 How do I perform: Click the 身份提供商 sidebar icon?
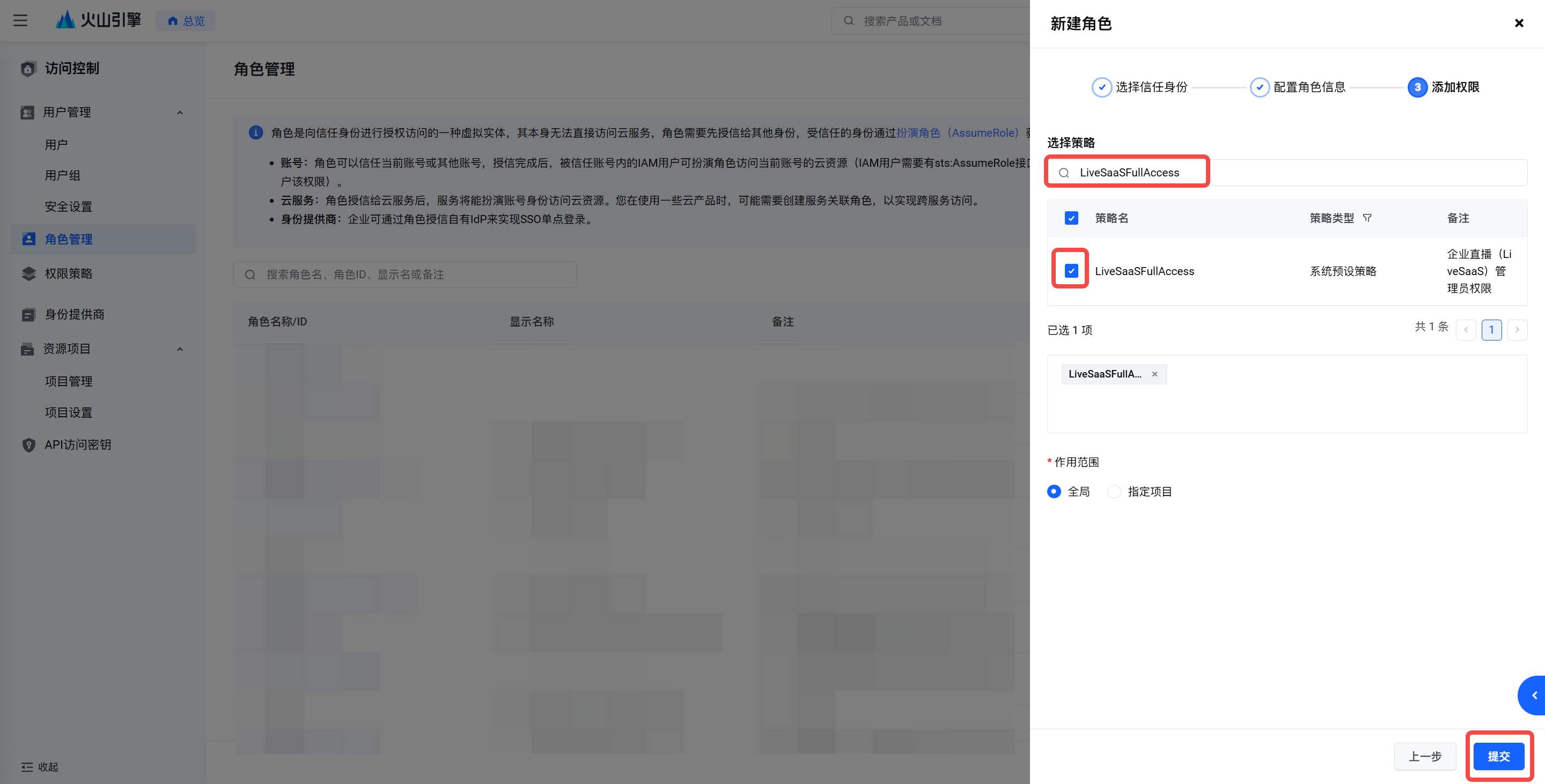(x=29, y=315)
